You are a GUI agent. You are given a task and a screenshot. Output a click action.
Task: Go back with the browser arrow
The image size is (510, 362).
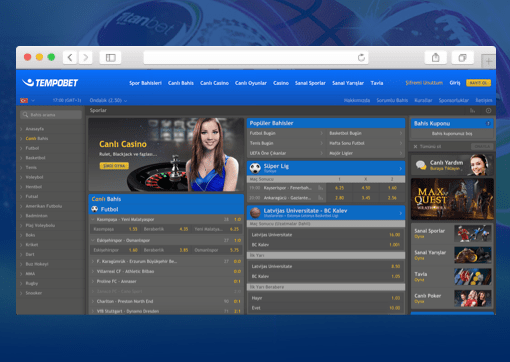[x=70, y=58]
